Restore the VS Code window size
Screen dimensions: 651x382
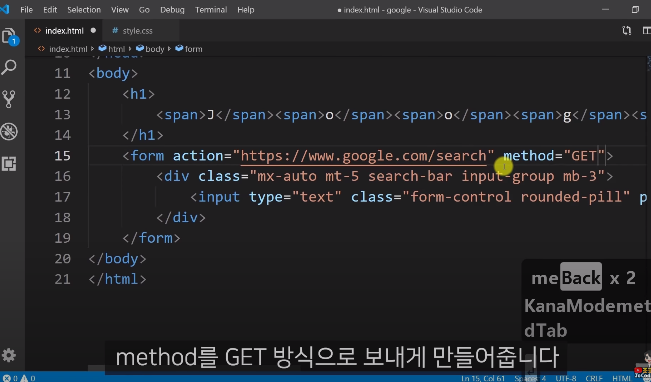click(635, 9)
